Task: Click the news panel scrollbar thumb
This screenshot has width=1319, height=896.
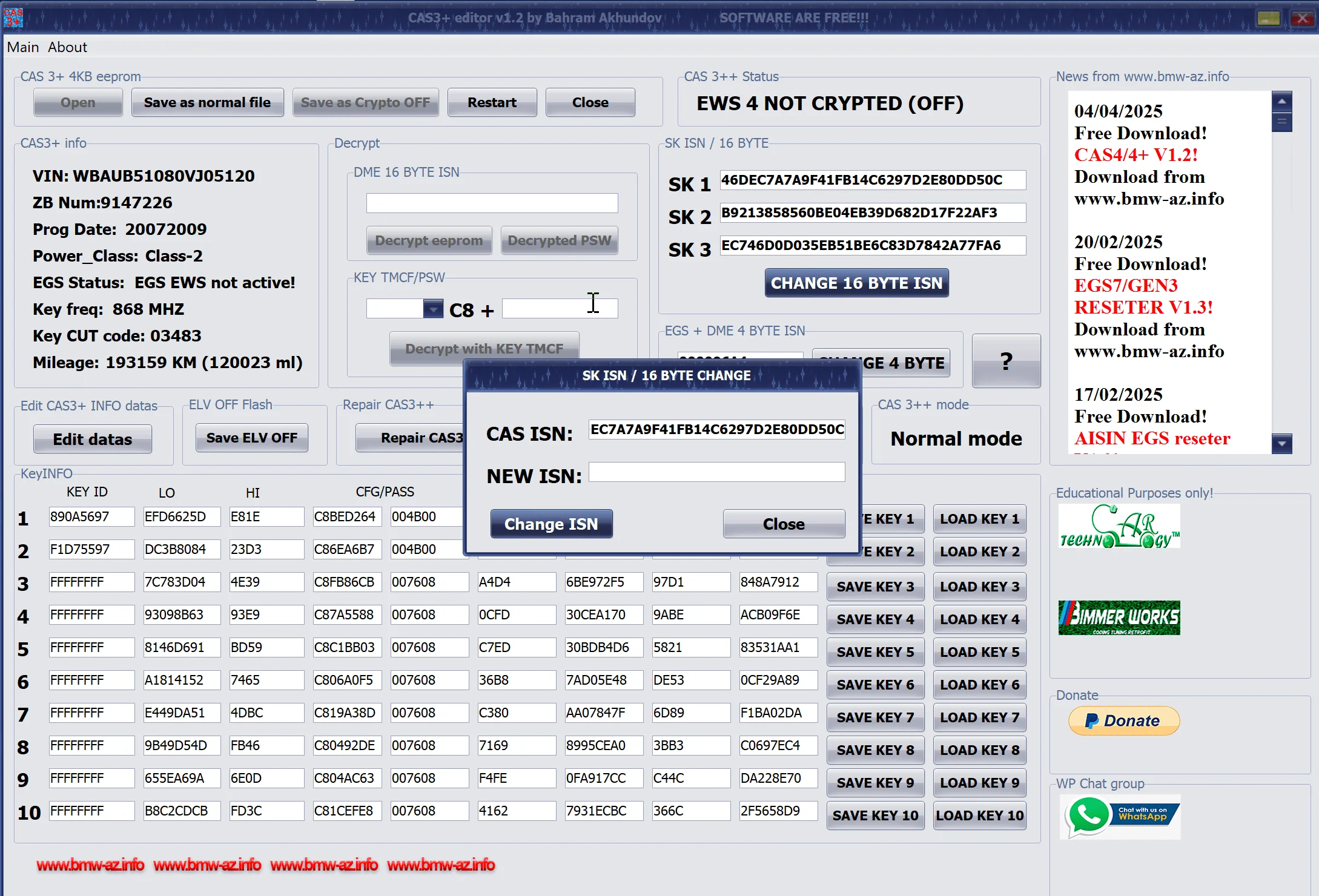Action: click(x=1282, y=123)
